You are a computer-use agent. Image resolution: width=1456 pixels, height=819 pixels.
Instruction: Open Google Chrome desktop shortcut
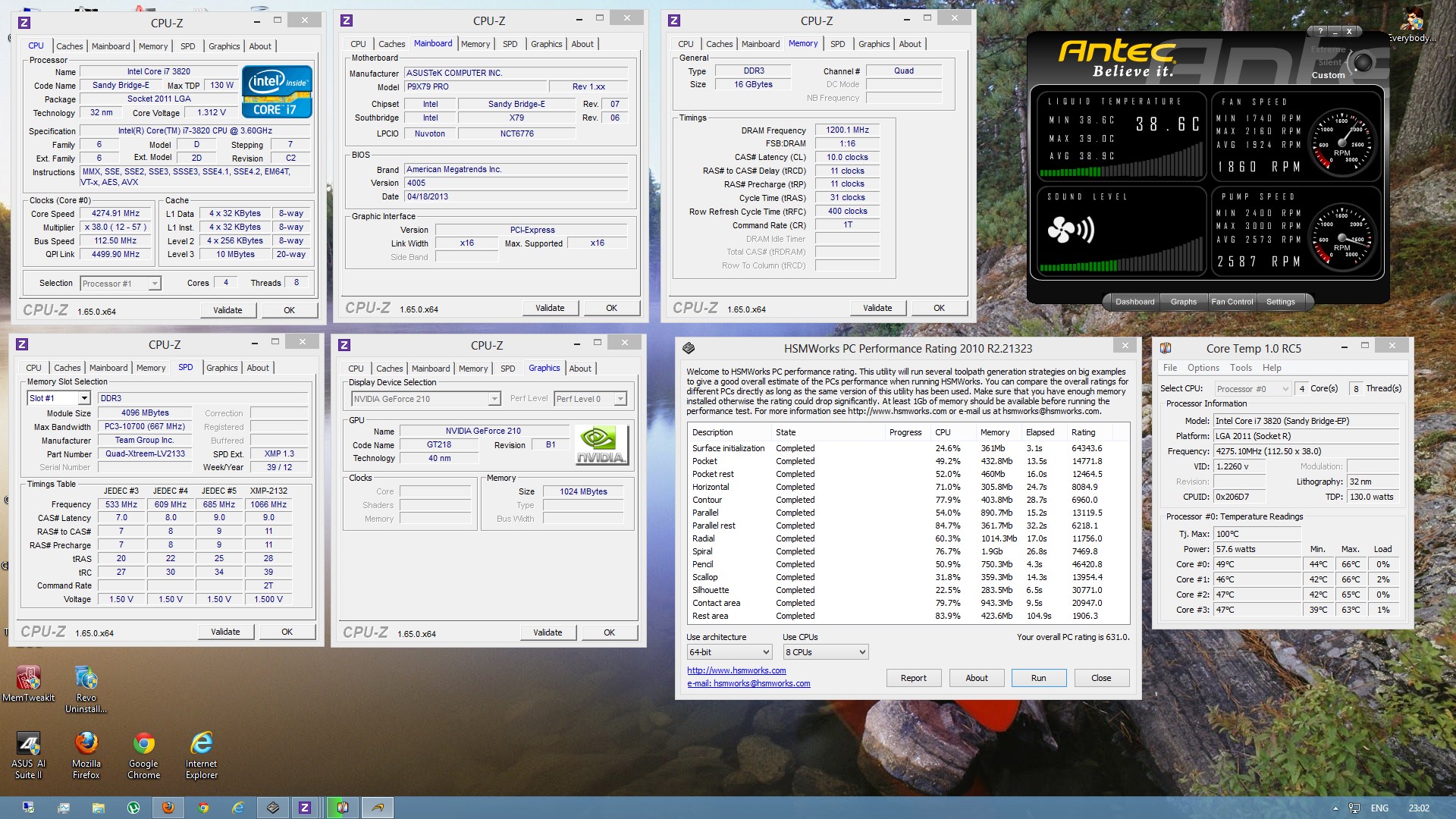(x=143, y=744)
